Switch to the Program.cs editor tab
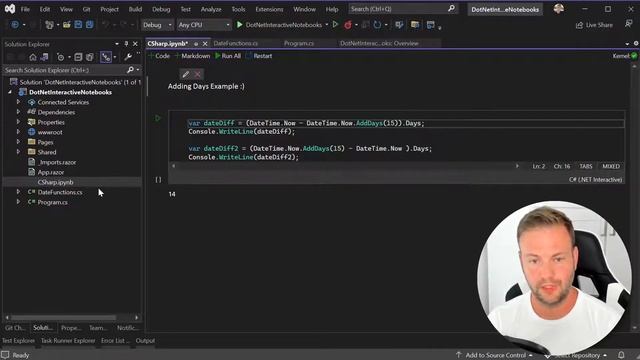640x360 pixels. click(299, 43)
